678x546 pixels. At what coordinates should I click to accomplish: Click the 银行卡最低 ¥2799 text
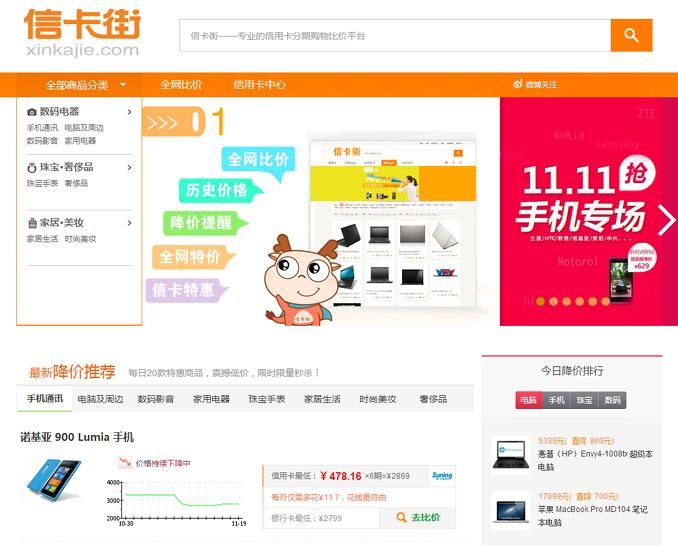point(307,518)
